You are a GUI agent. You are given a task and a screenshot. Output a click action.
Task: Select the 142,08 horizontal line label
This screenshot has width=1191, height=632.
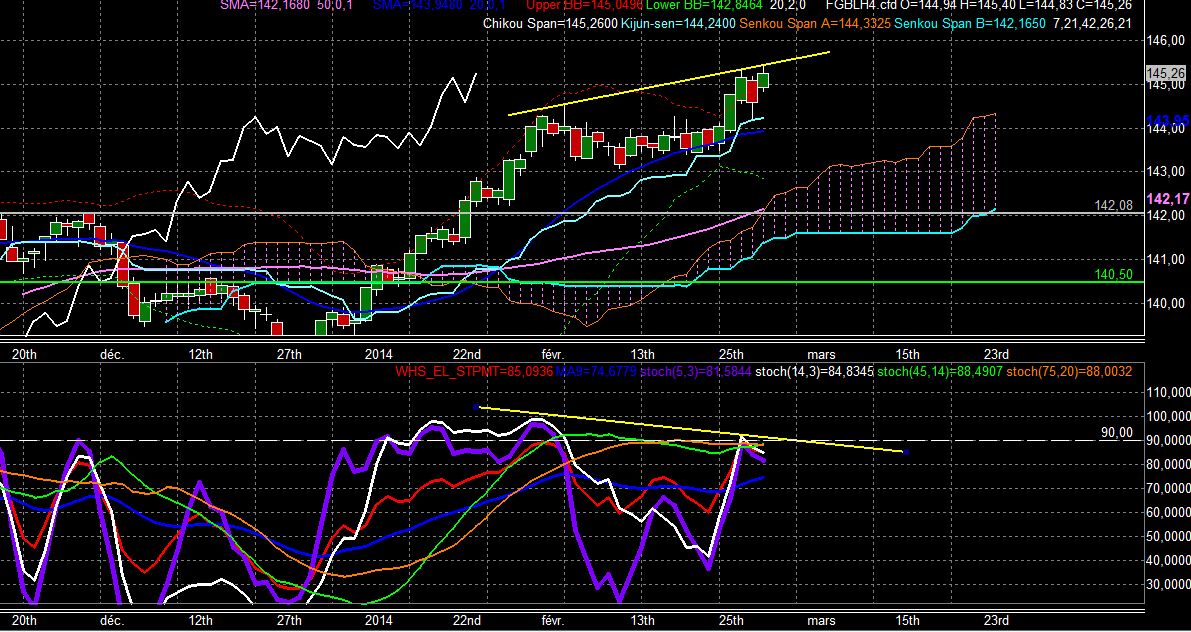(1114, 206)
